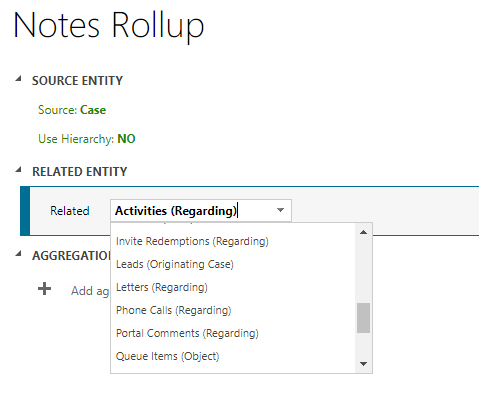Image resolution: width=479 pixels, height=402 pixels.
Task: Click the Source Entity section heading
Action: coord(77,81)
